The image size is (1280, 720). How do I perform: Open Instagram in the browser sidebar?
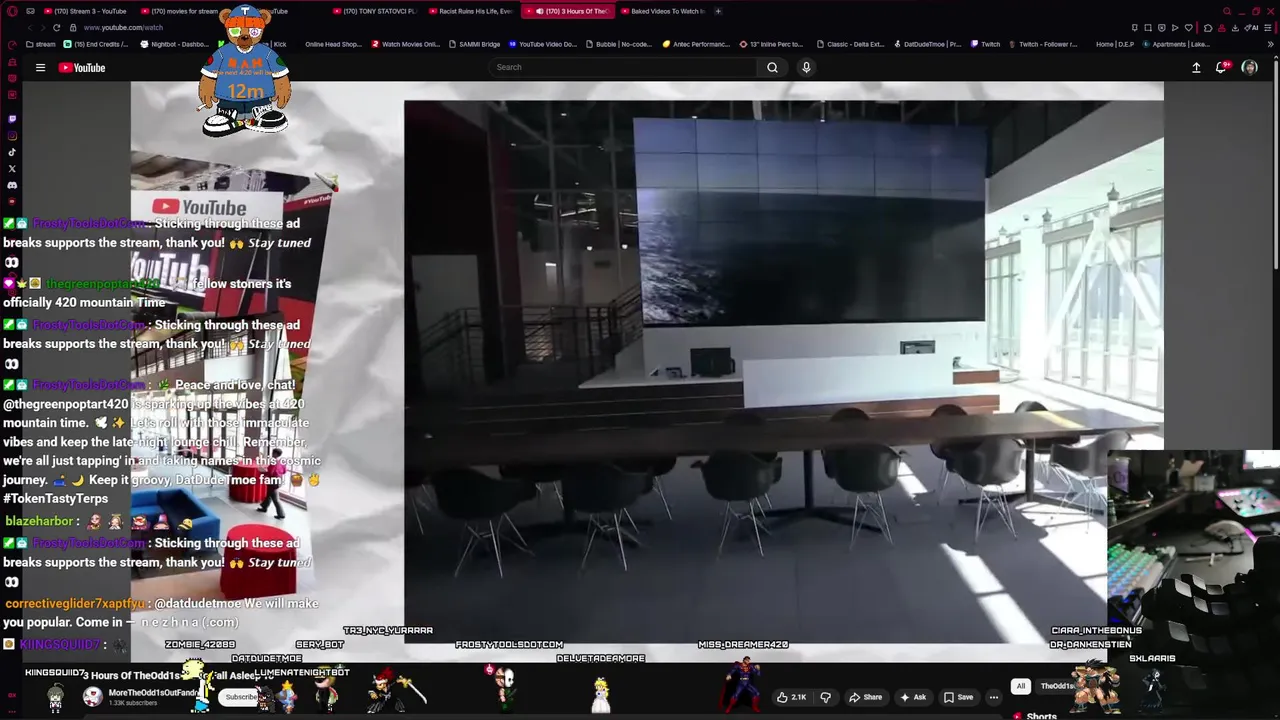point(12,135)
